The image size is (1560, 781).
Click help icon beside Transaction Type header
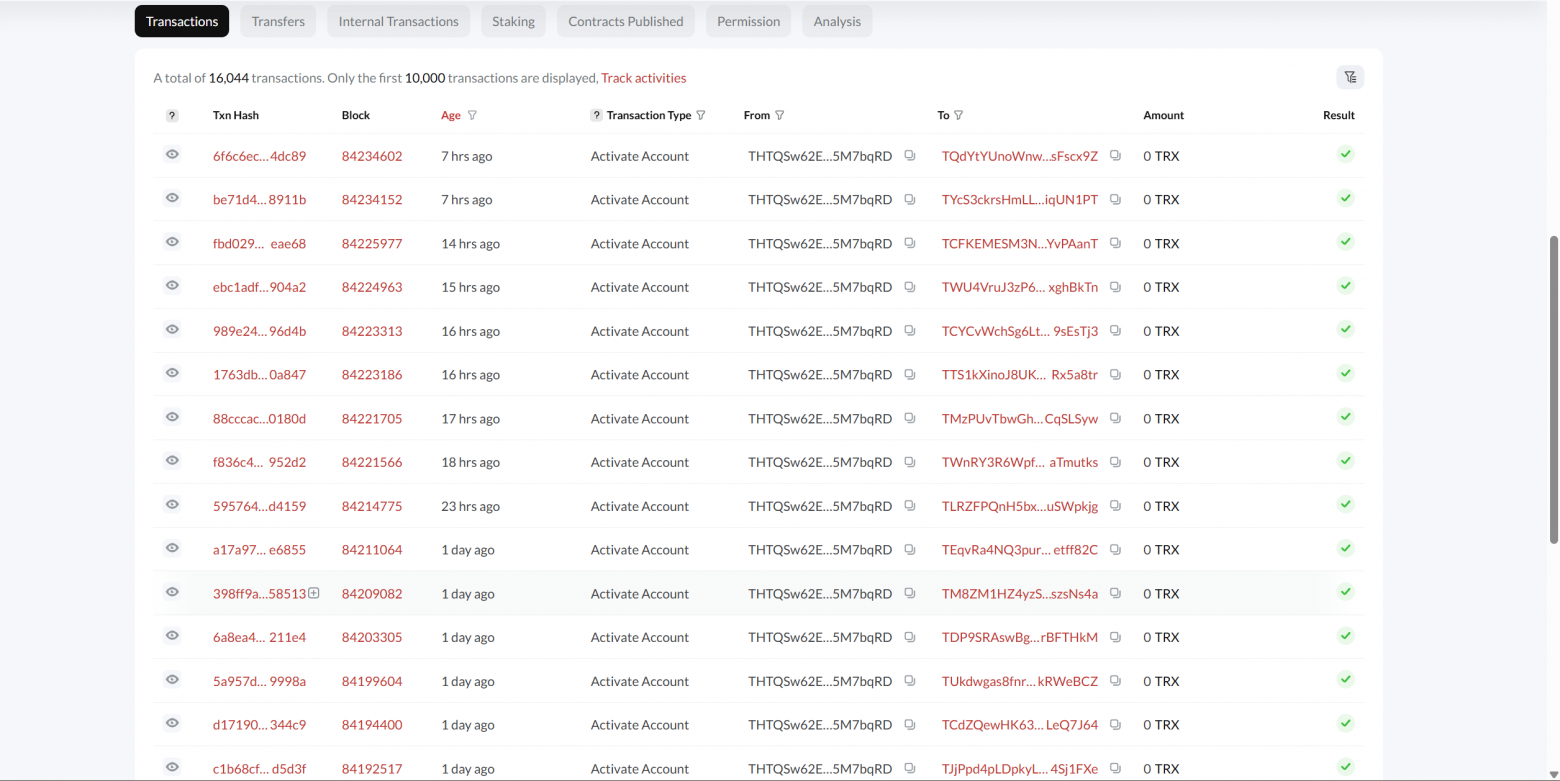[596, 115]
